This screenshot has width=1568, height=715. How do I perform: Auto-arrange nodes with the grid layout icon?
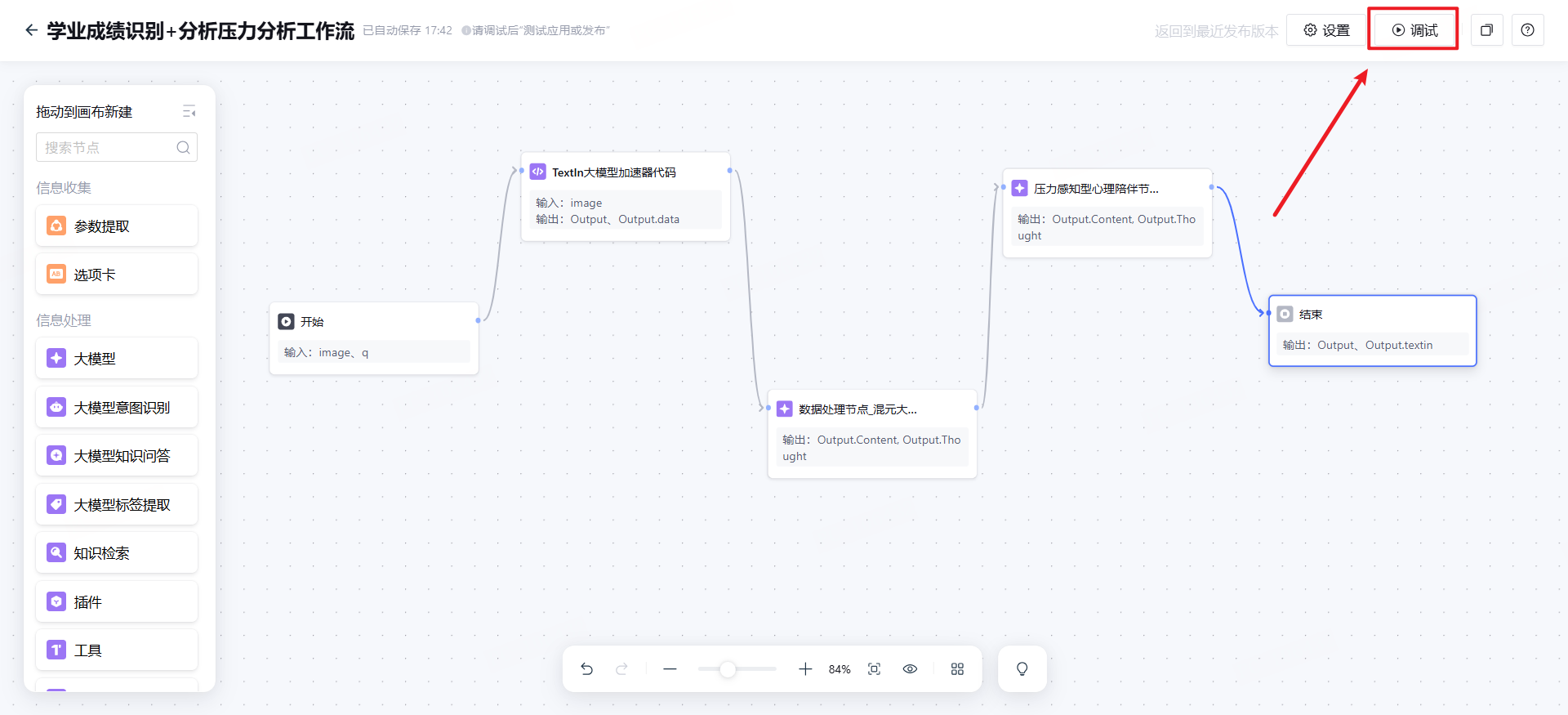(957, 669)
